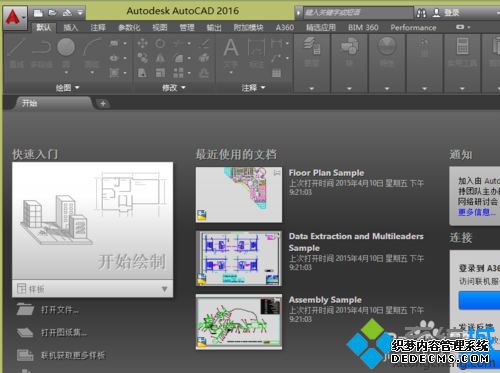Open the 样板 template dropdown
Screen dimensions: 500x373
[164, 289]
